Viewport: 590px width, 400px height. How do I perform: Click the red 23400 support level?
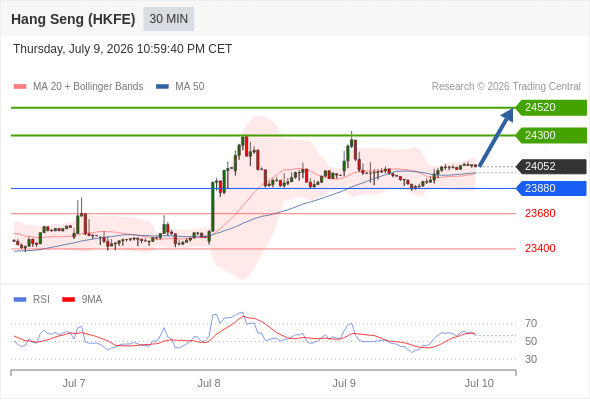click(x=540, y=248)
